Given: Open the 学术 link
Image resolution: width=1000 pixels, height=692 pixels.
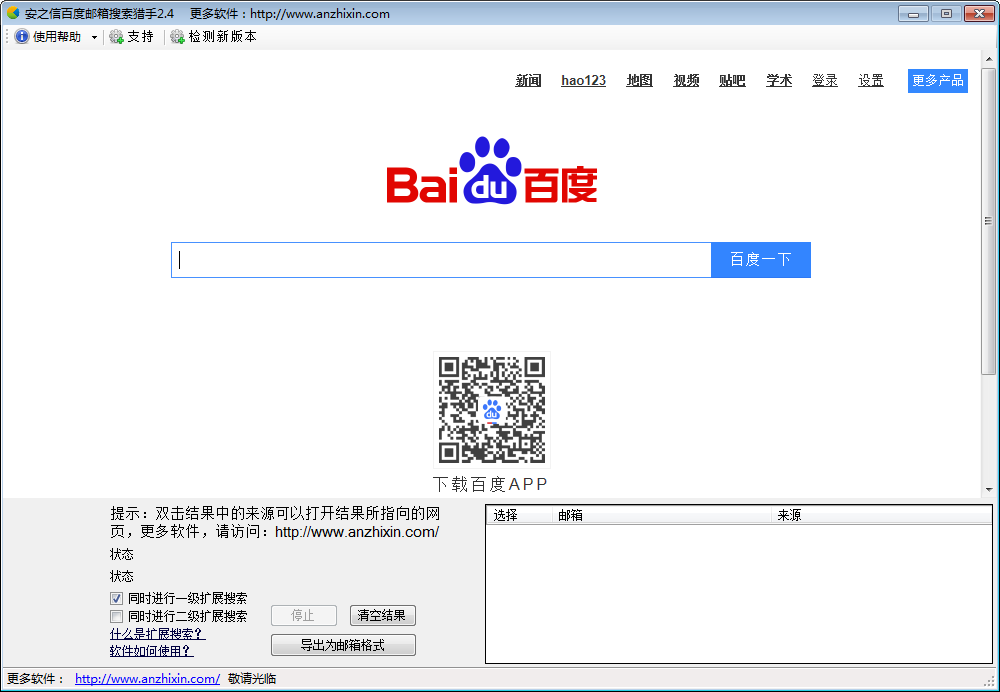Looking at the screenshot, I should pyautogui.click(x=779, y=80).
